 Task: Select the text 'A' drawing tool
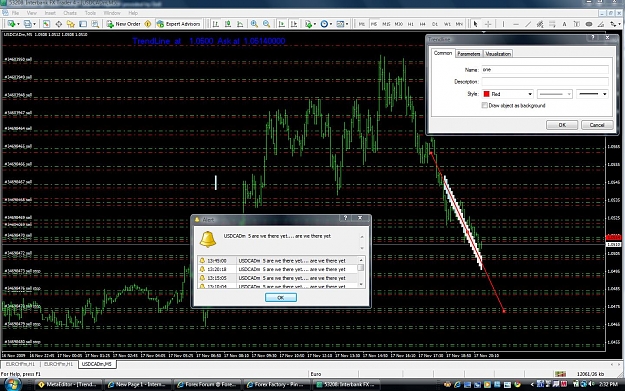564,24
